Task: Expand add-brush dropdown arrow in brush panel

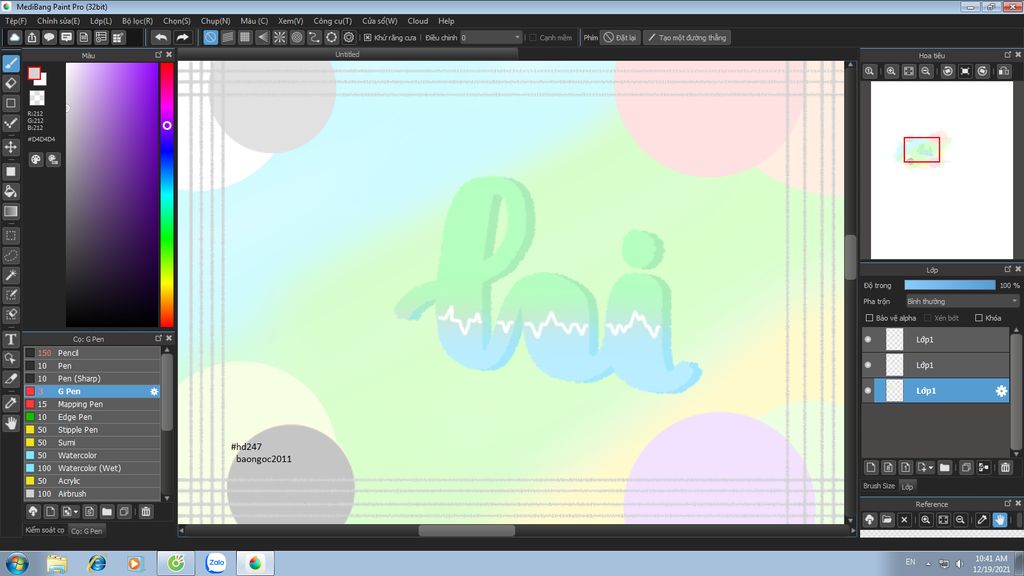Action: 76,512
